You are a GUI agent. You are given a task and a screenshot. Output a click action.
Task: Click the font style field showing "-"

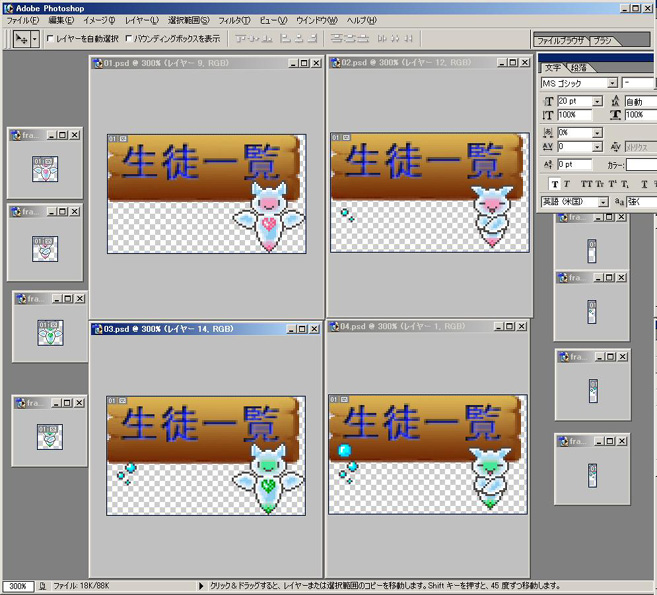[x=639, y=83]
